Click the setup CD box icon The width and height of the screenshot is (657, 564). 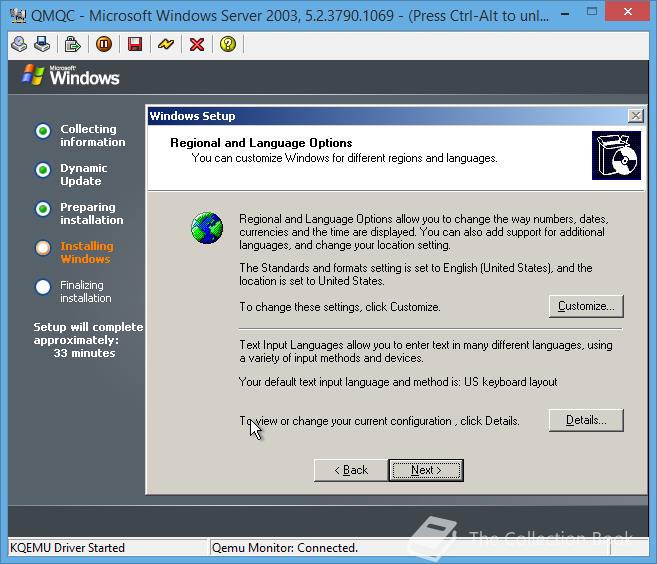(616, 155)
